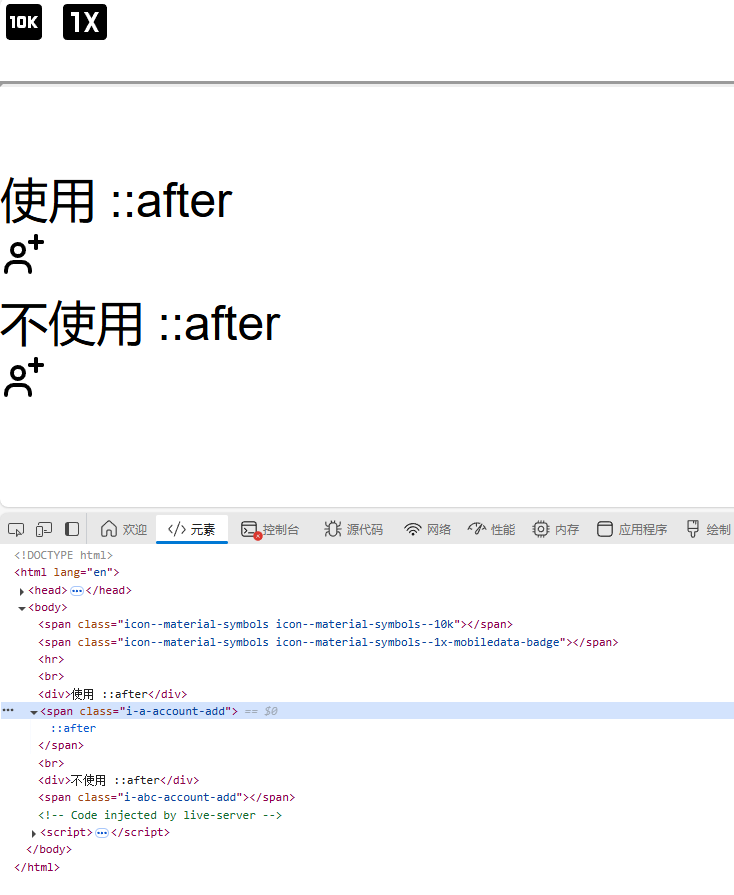Select the <hr> node

coord(51,659)
